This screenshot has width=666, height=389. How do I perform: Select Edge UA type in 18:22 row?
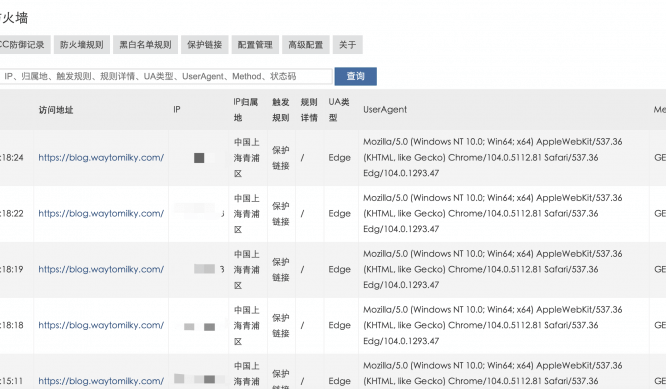point(339,214)
